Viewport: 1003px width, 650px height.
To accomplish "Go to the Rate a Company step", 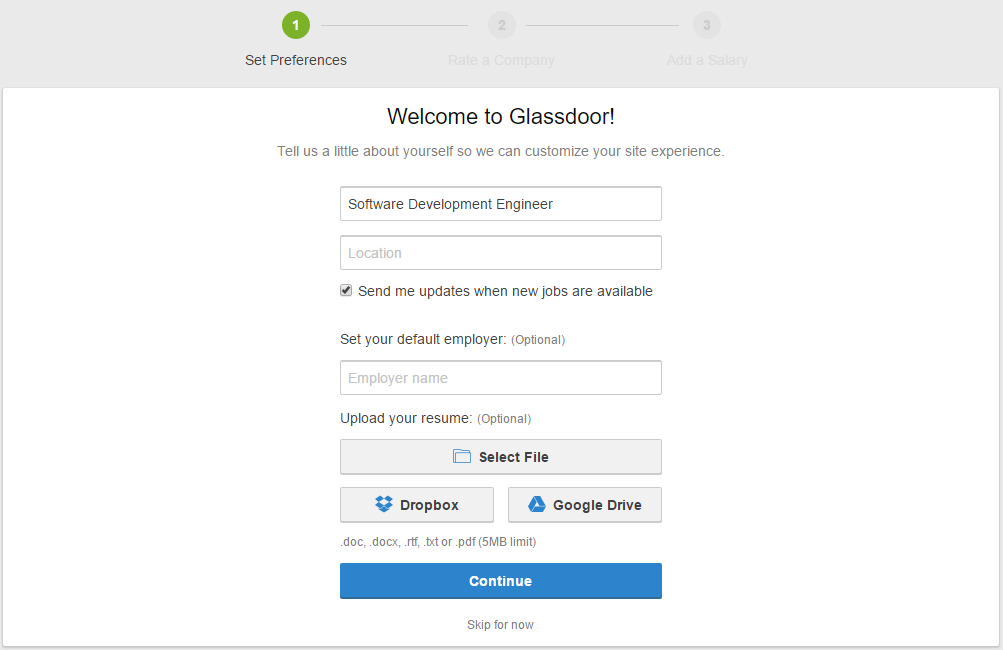I will (501, 60).
